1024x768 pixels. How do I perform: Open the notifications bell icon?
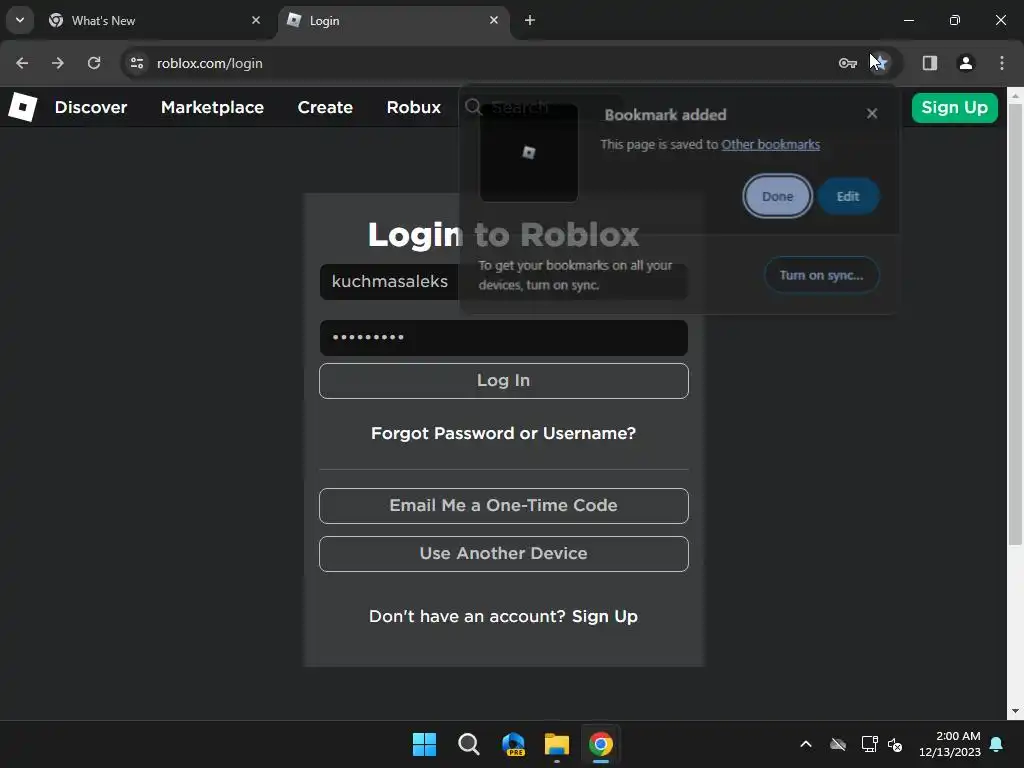click(x=997, y=744)
